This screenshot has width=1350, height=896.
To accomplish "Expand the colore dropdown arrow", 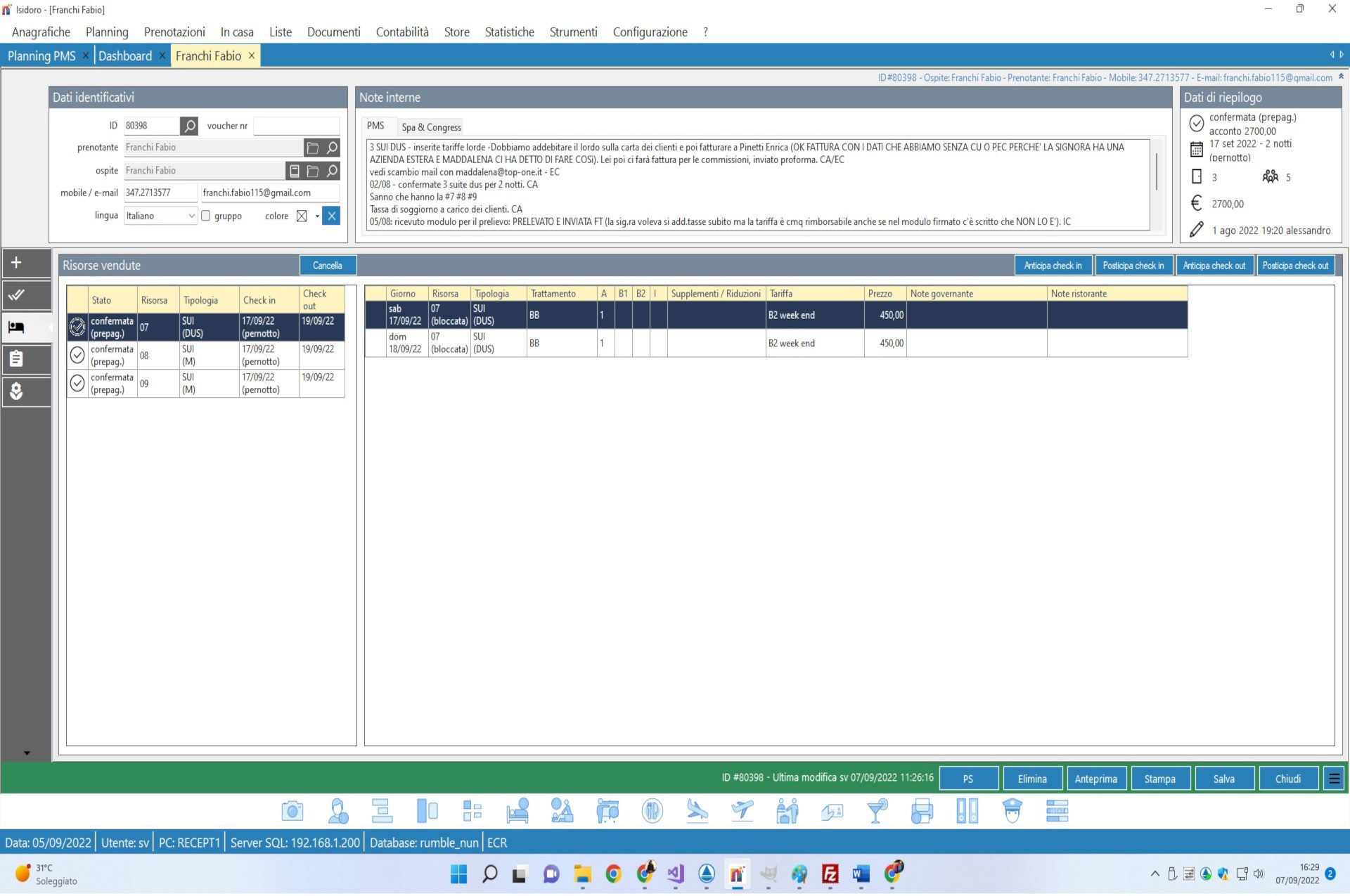I will [x=317, y=216].
